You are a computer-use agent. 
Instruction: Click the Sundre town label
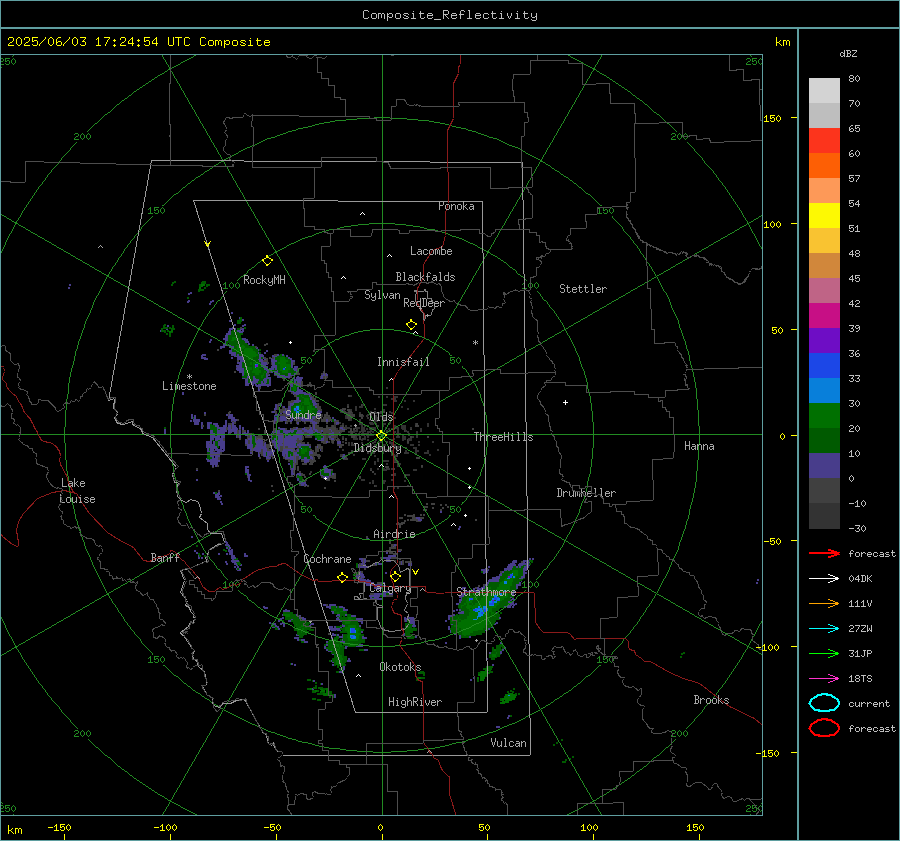click(x=303, y=415)
